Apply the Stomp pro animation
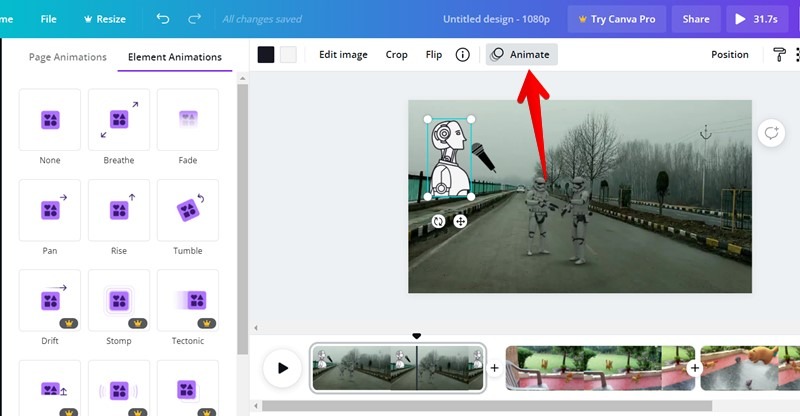 tap(118, 300)
